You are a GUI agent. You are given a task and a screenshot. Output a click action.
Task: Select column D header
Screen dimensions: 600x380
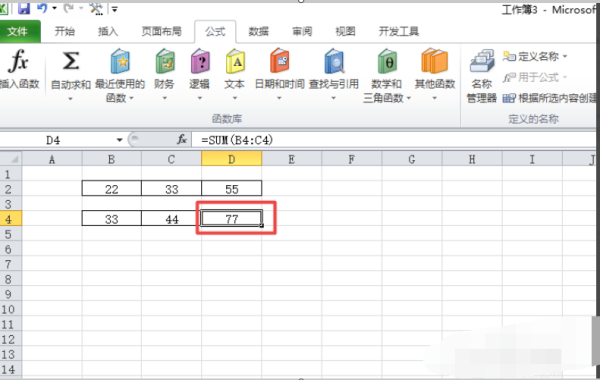pyautogui.click(x=232, y=158)
